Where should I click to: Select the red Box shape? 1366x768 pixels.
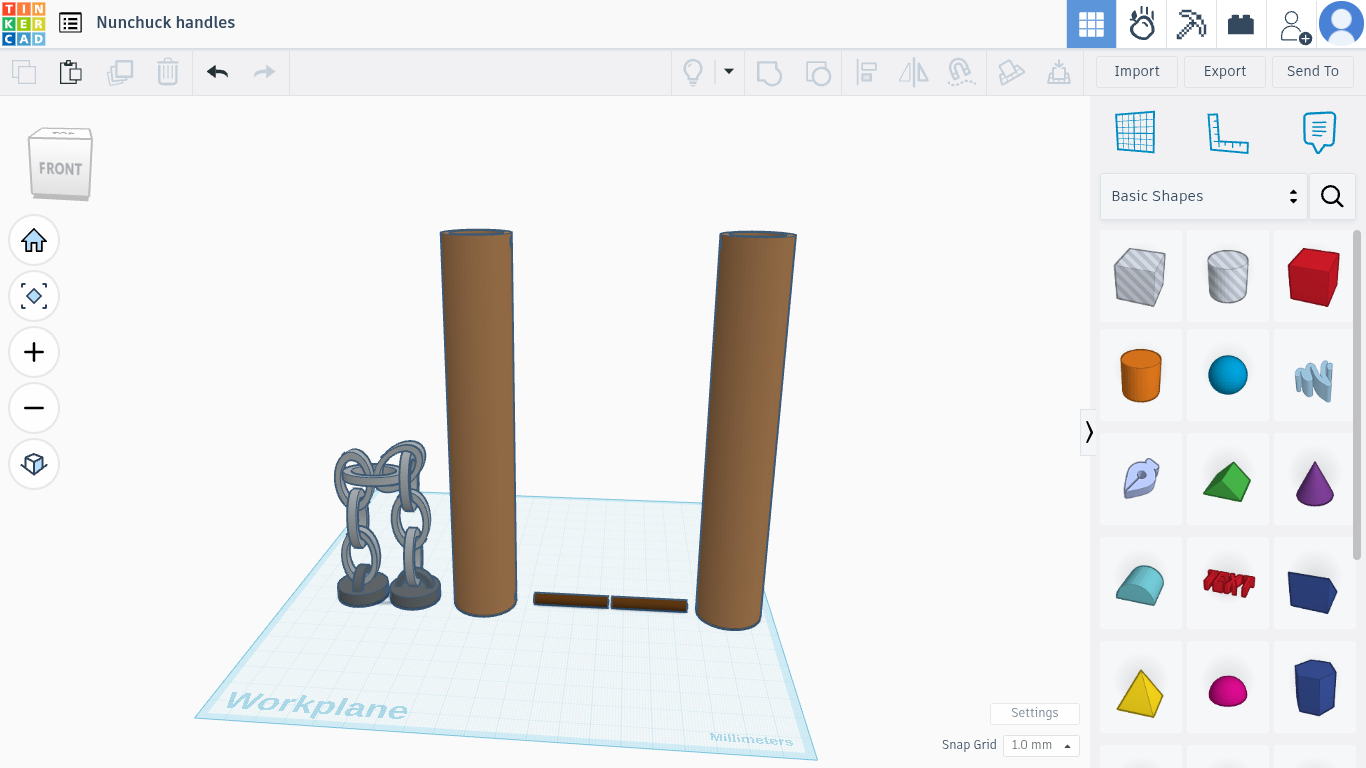tap(1313, 277)
